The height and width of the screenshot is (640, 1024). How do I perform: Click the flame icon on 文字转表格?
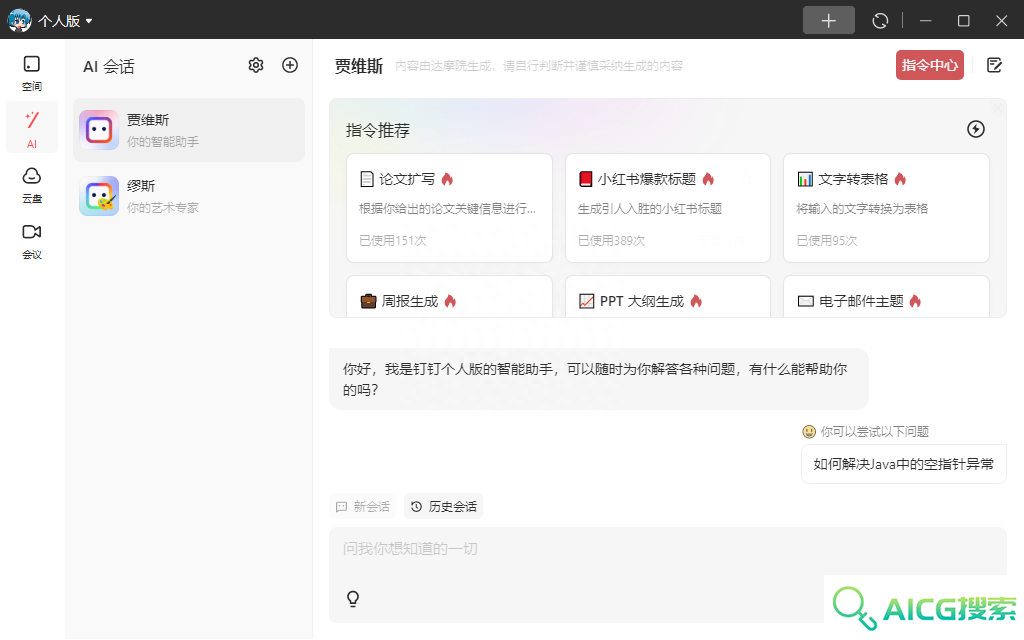pyautogui.click(x=901, y=179)
